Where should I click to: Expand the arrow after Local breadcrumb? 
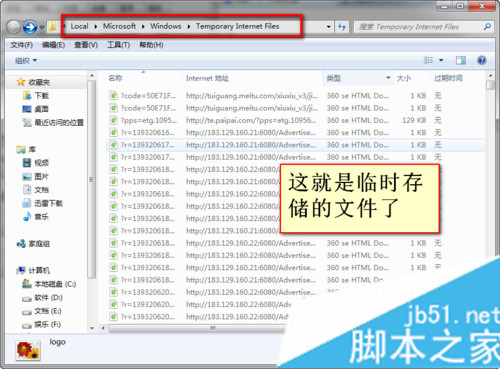[x=96, y=26]
